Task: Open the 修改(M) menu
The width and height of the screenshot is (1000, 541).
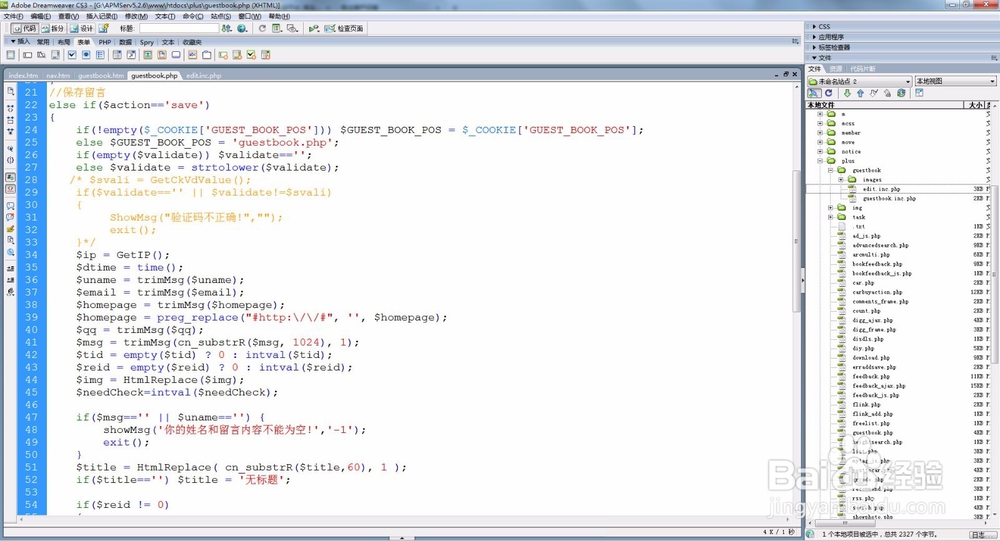Action: 136,17
